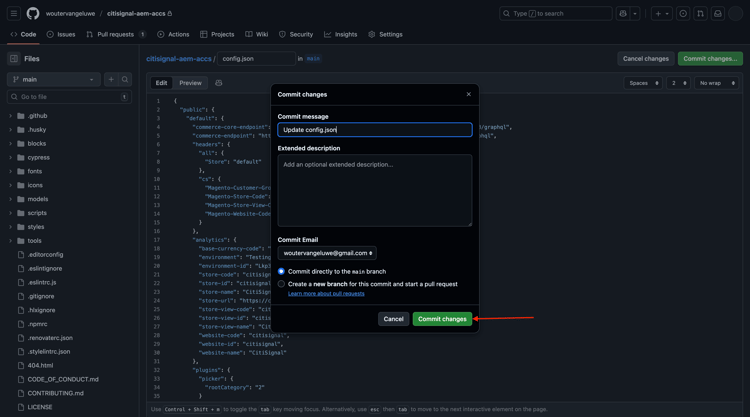Click the blocks folder icon
The width and height of the screenshot is (750, 417).
[21, 143]
